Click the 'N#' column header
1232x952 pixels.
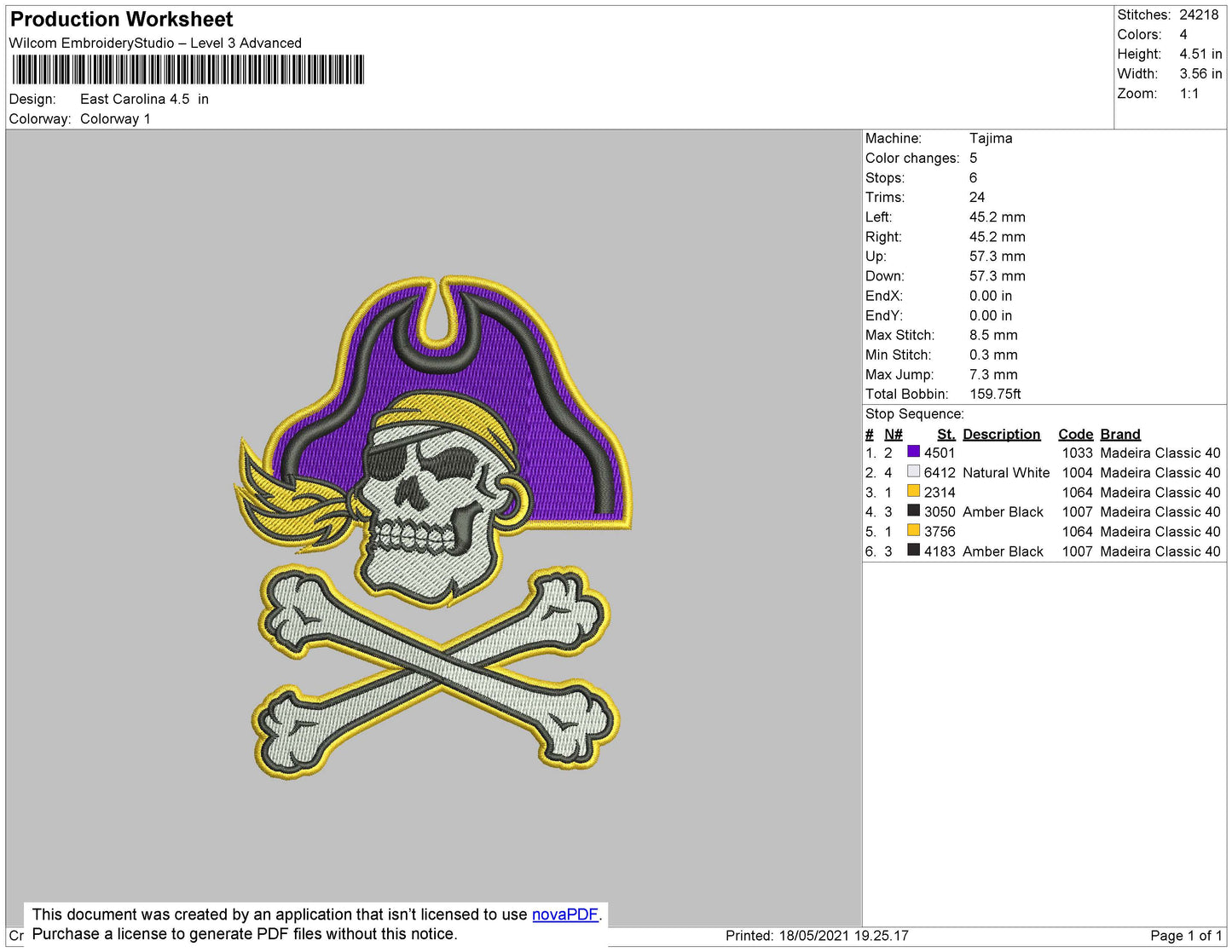[x=893, y=435]
